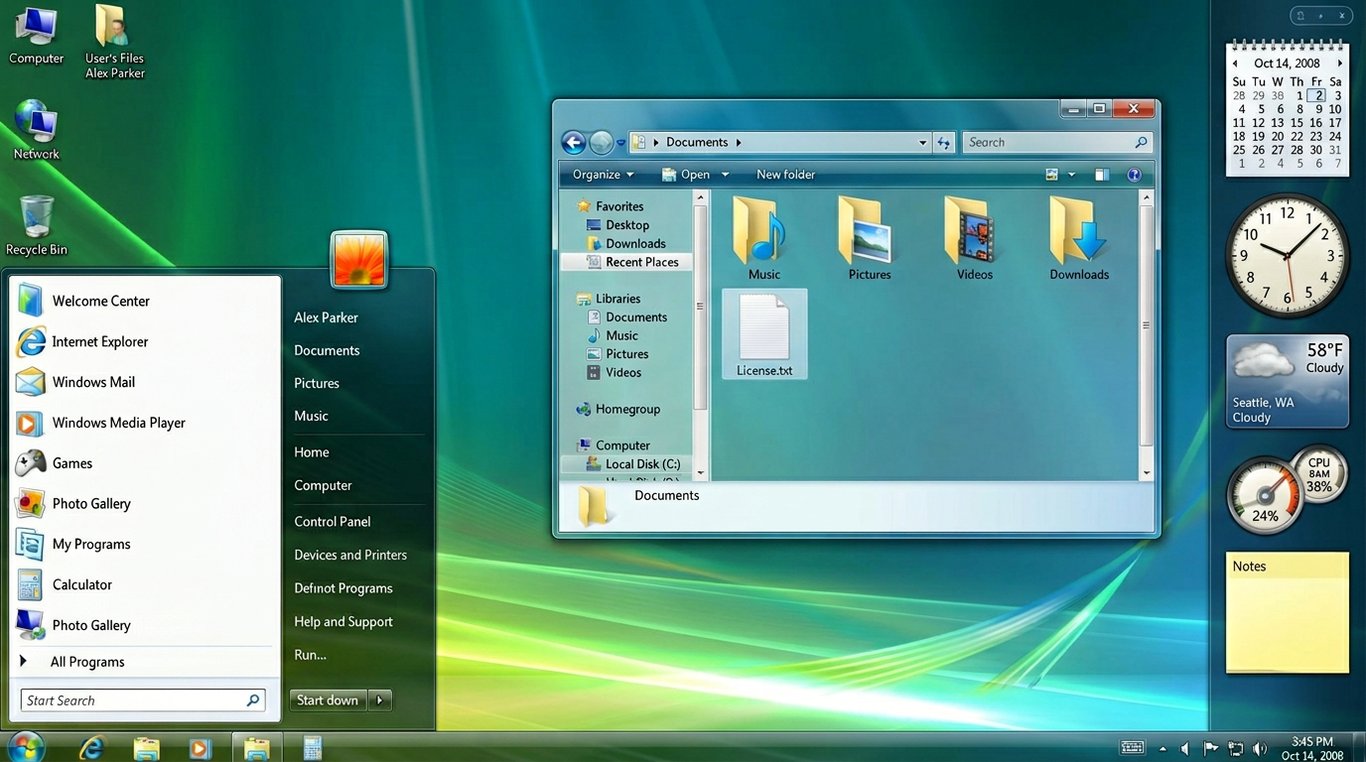
Task: Go back to the previous folder
Action: (573, 141)
